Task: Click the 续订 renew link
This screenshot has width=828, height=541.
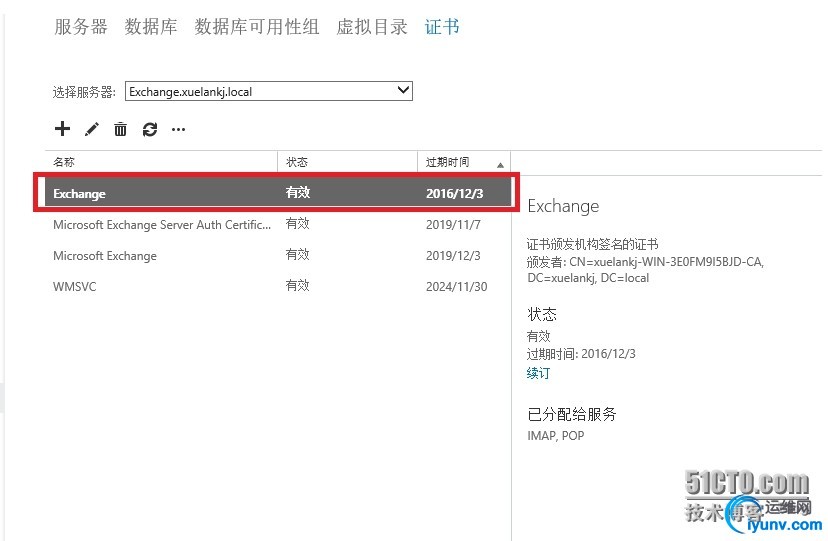Action: coord(538,373)
